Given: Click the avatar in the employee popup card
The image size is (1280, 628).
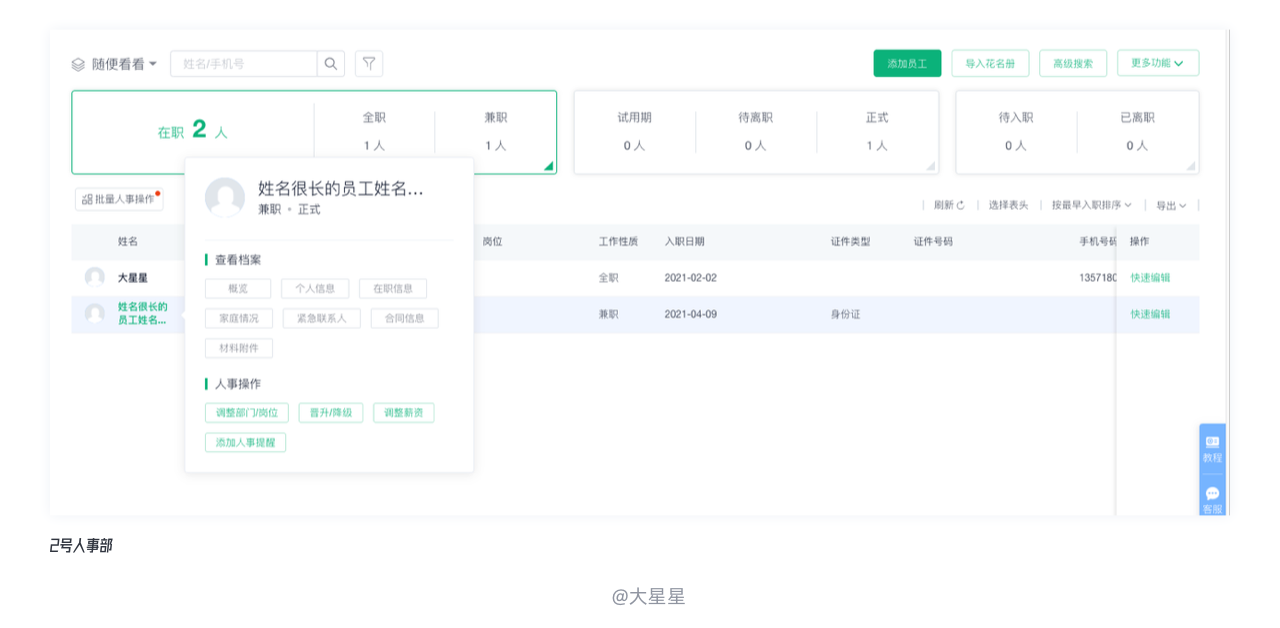Looking at the screenshot, I should (225, 198).
